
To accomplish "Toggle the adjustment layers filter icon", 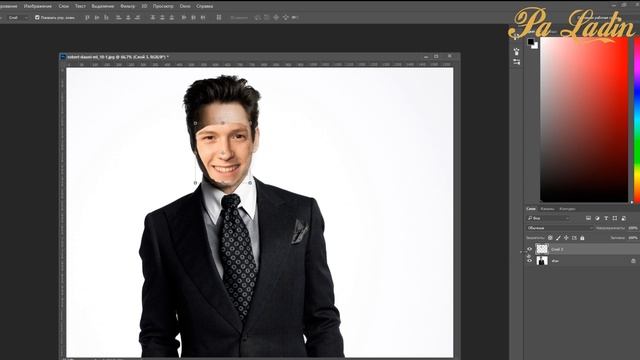I will [597, 218].
